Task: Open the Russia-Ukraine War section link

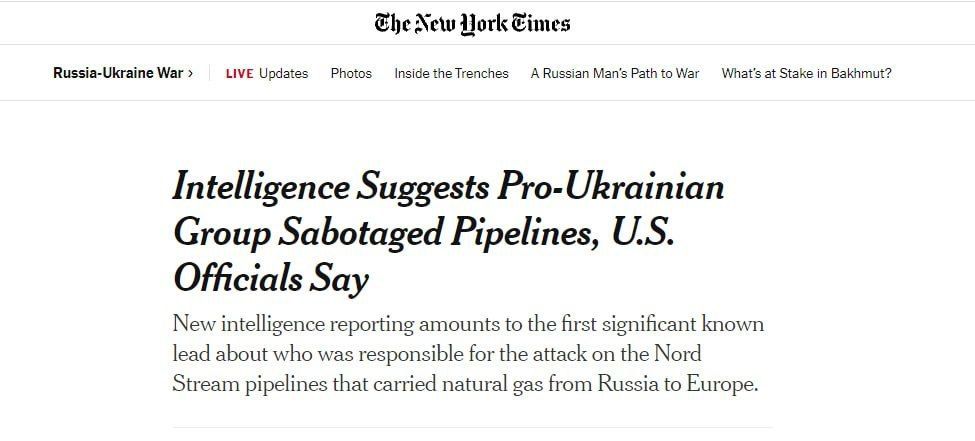Action: pos(118,73)
